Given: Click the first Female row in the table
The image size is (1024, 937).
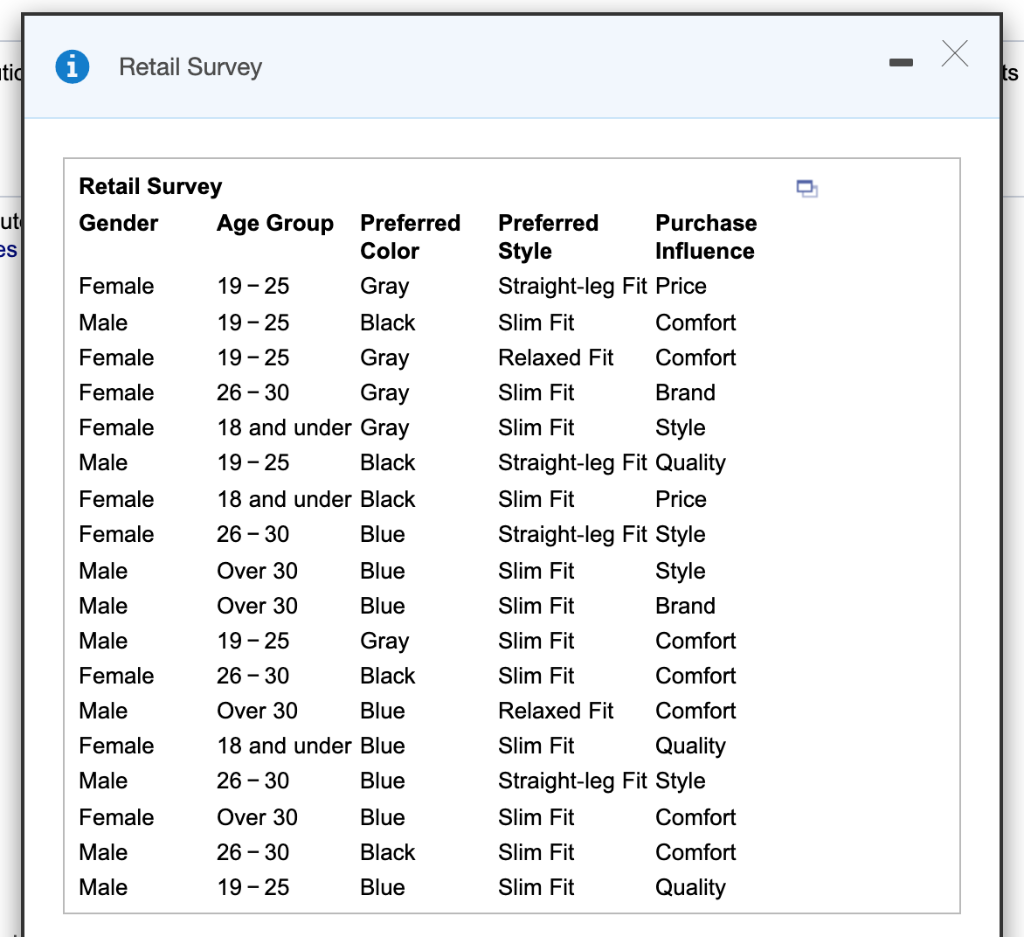Looking at the screenshot, I should [116, 286].
